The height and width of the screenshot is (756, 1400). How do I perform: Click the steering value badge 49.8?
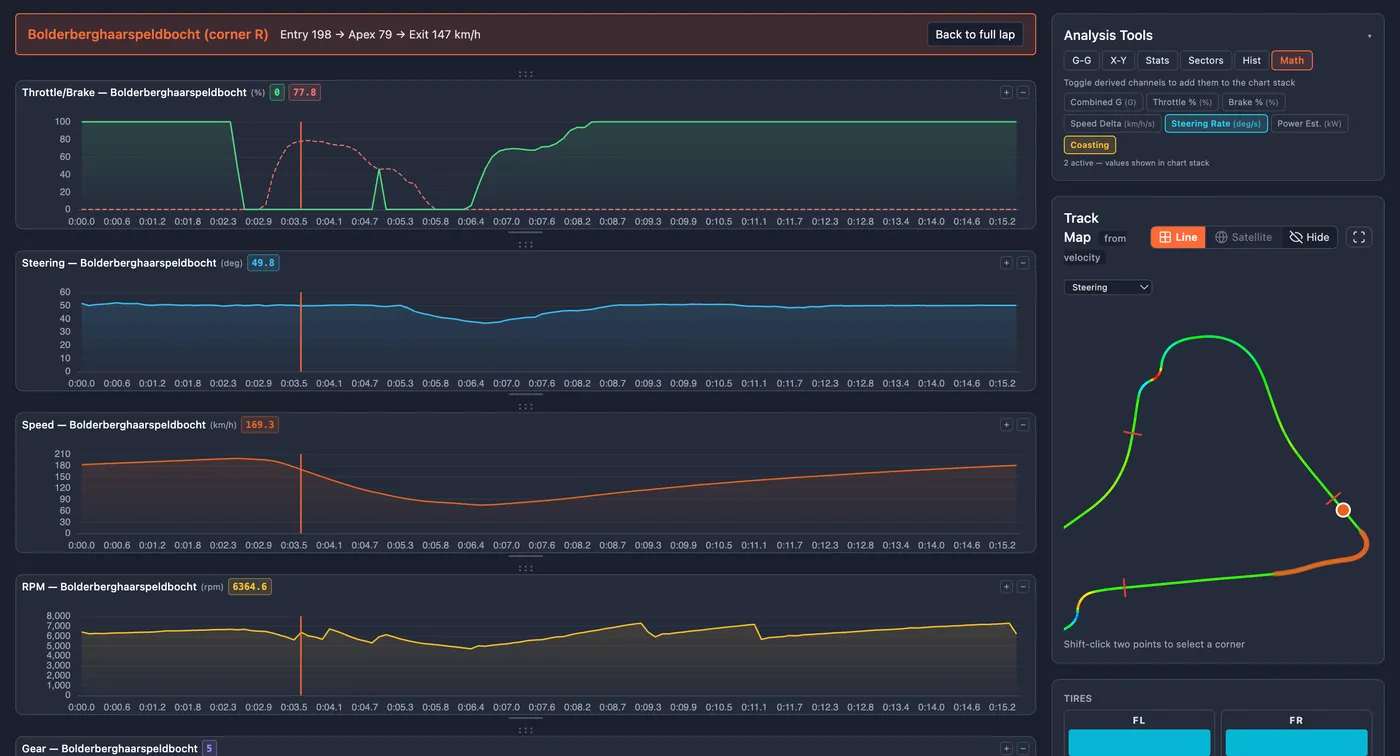coord(263,263)
